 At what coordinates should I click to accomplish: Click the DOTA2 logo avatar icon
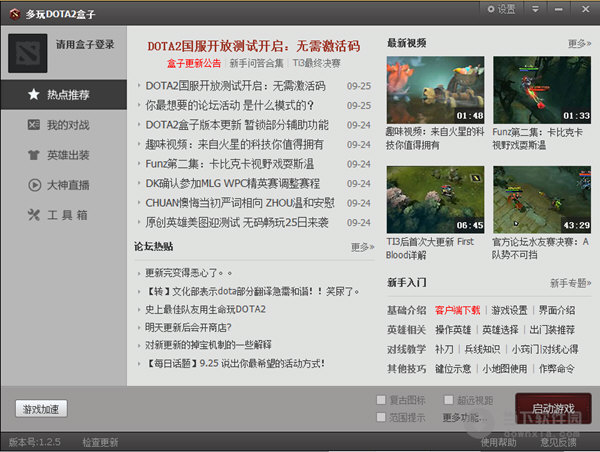coord(27,52)
